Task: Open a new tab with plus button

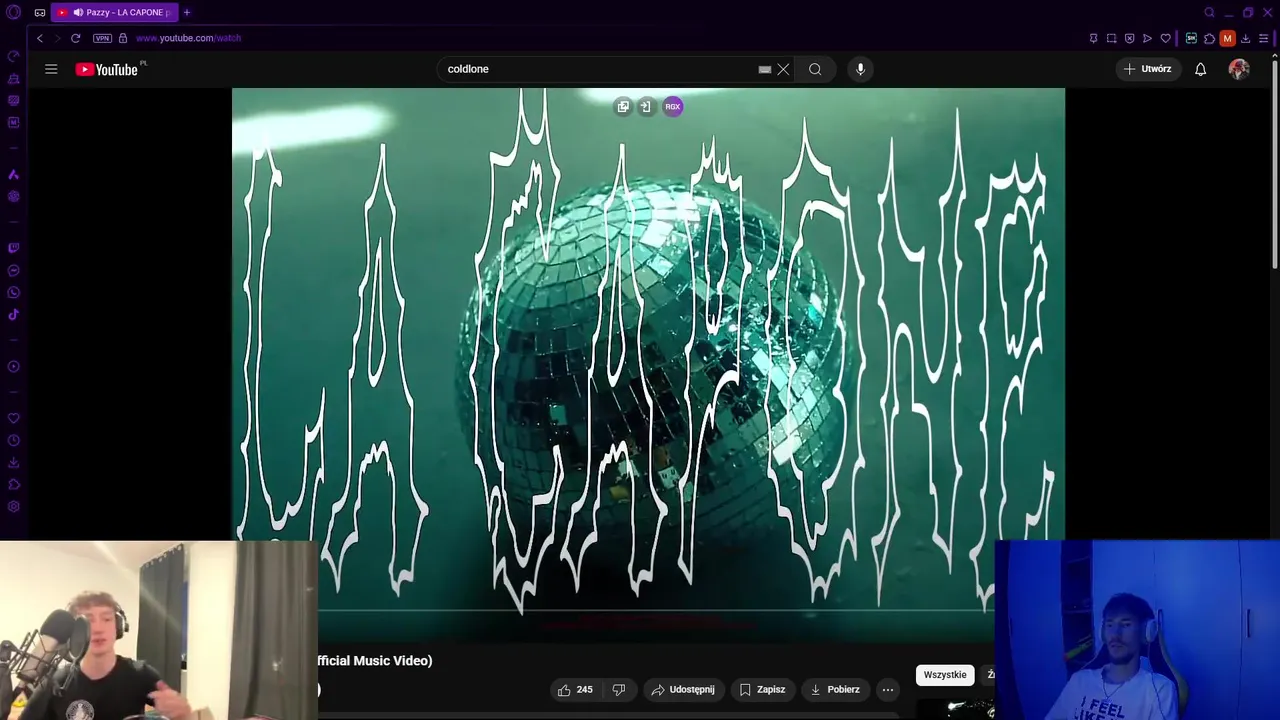Action: tap(186, 12)
